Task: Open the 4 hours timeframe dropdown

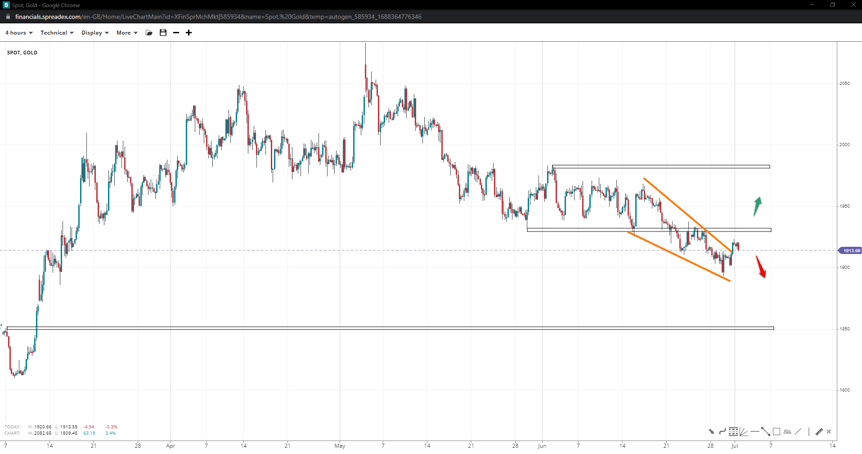Action: (19, 33)
